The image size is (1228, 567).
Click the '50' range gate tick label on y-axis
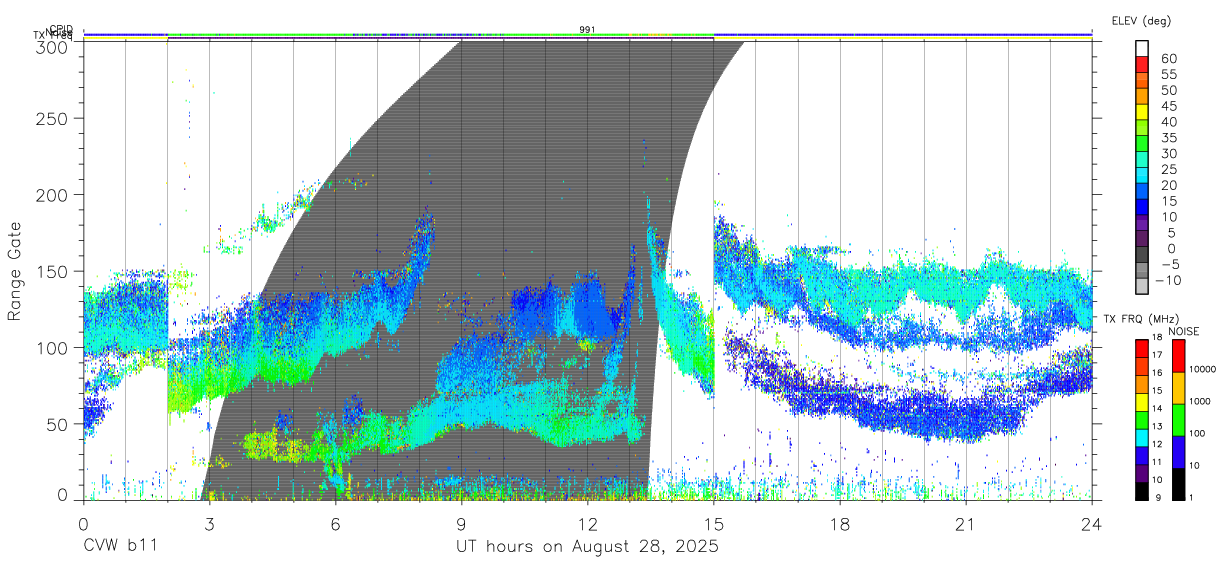(x=59, y=424)
